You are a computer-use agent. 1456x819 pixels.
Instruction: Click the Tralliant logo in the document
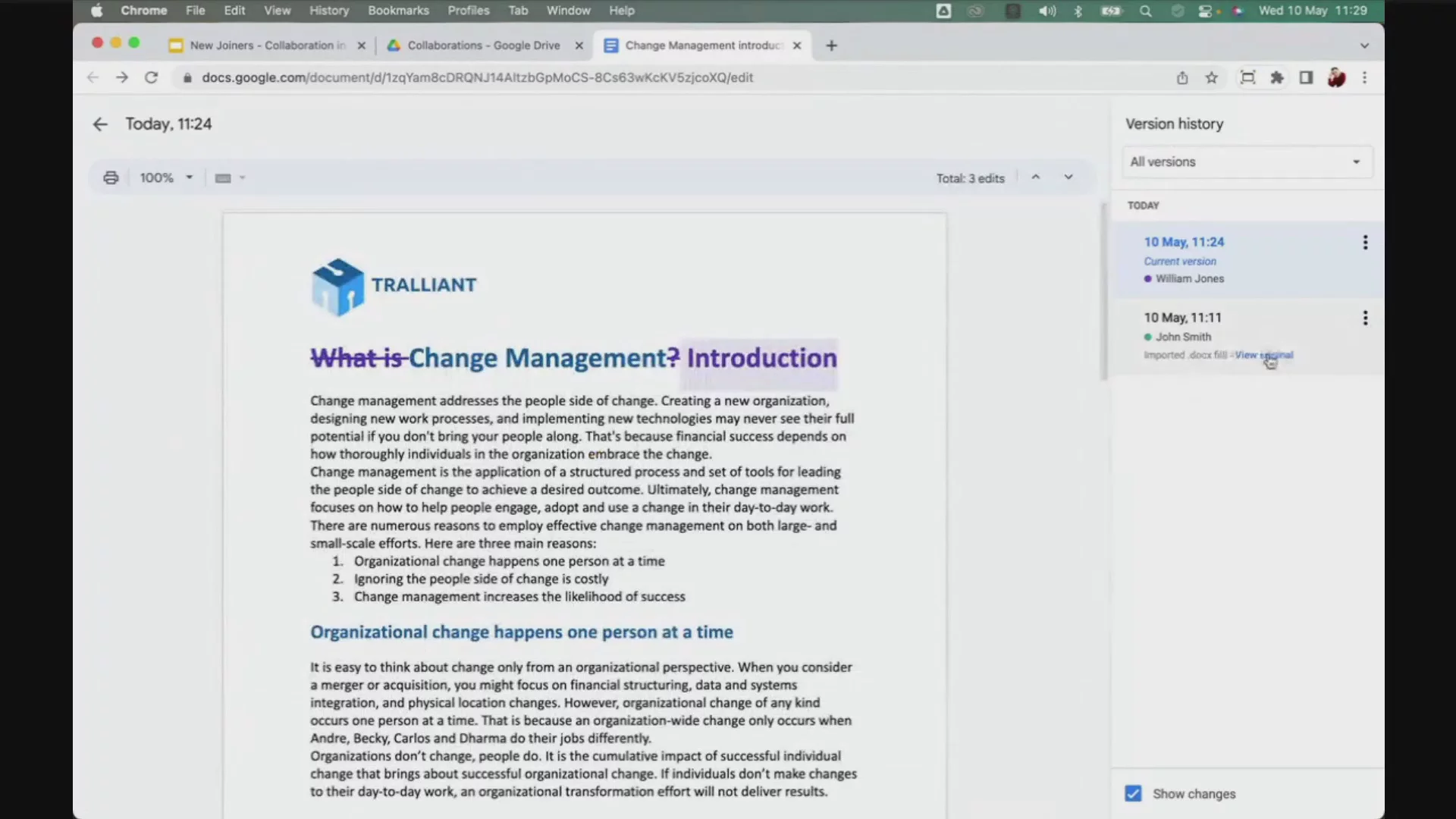pos(394,287)
